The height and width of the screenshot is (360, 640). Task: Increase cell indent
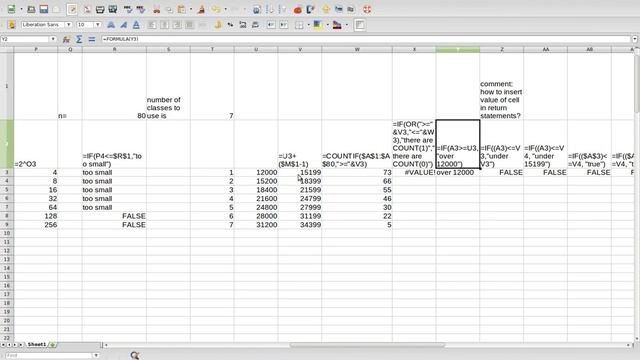284,25
